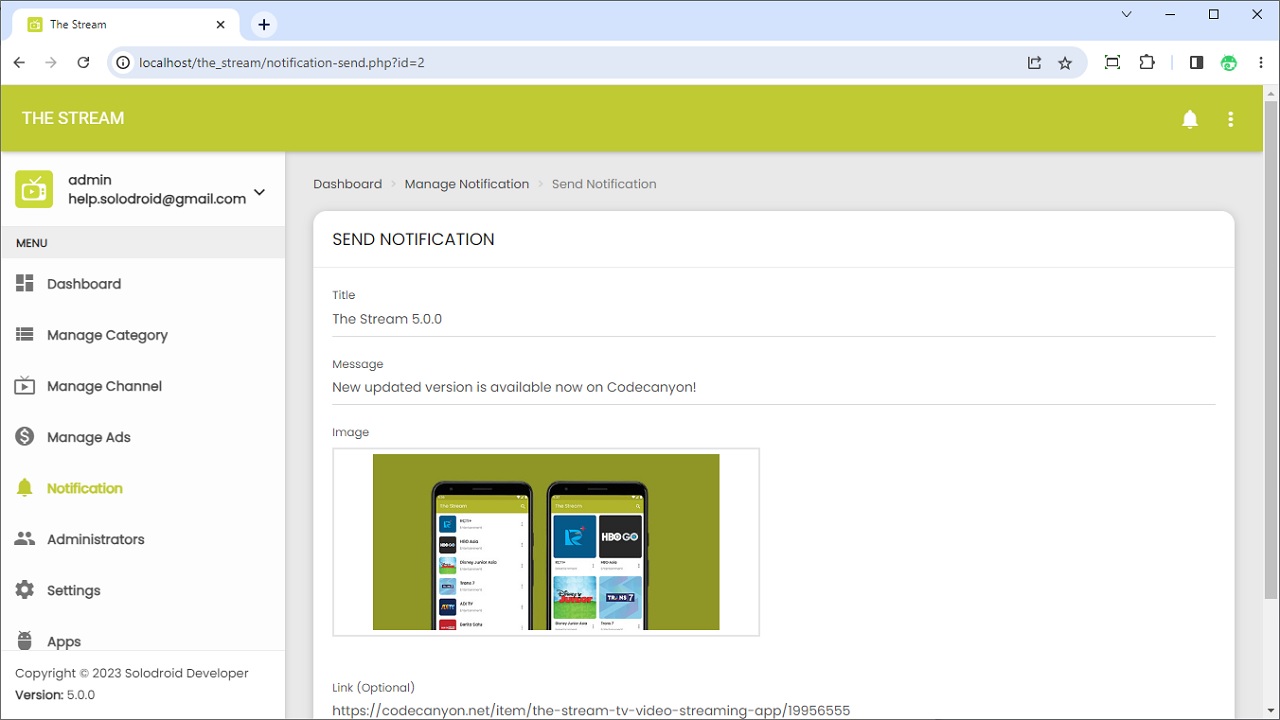Go back with the browser back arrow
This screenshot has width=1280, height=720.
pyautogui.click(x=19, y=62)
